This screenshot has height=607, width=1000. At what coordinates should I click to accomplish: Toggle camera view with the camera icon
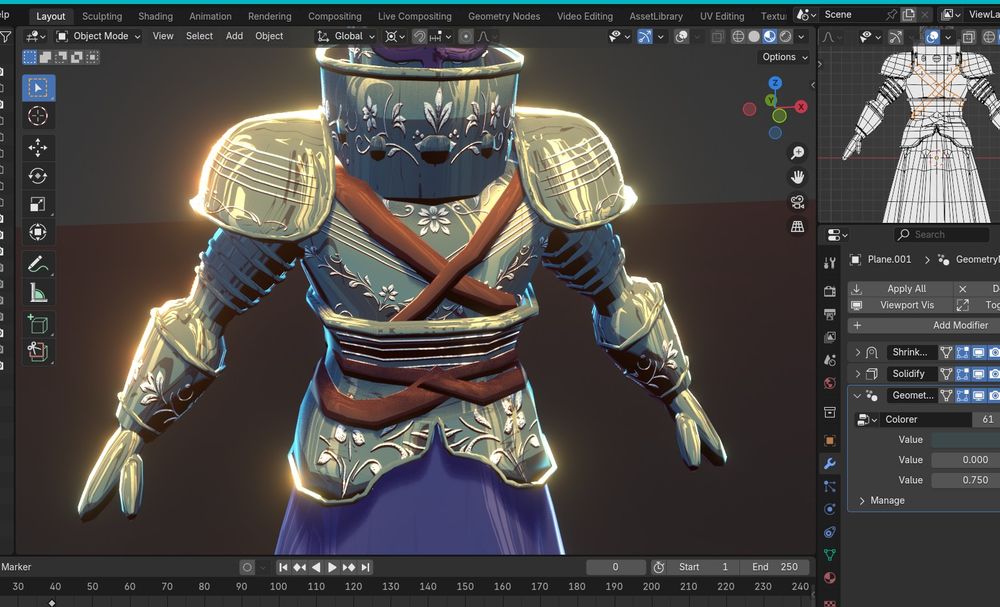pos(797,202)
